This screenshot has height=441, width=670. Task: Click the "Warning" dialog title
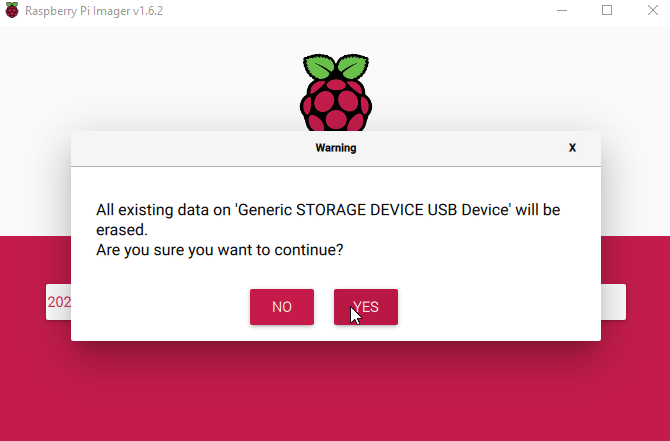336,148
